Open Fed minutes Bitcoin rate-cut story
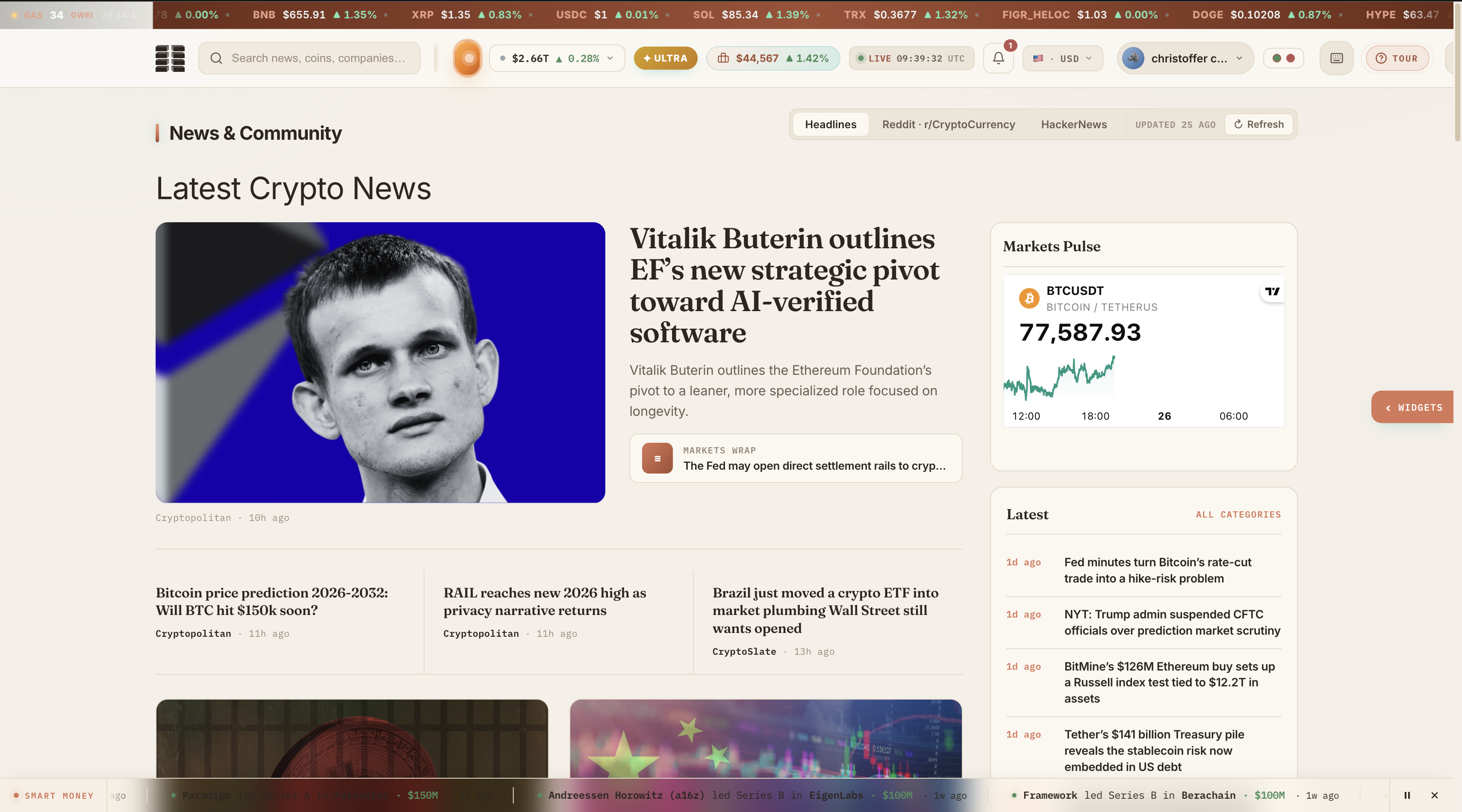Screen dimensions: 1462x812 click(x=1157, y=570)
